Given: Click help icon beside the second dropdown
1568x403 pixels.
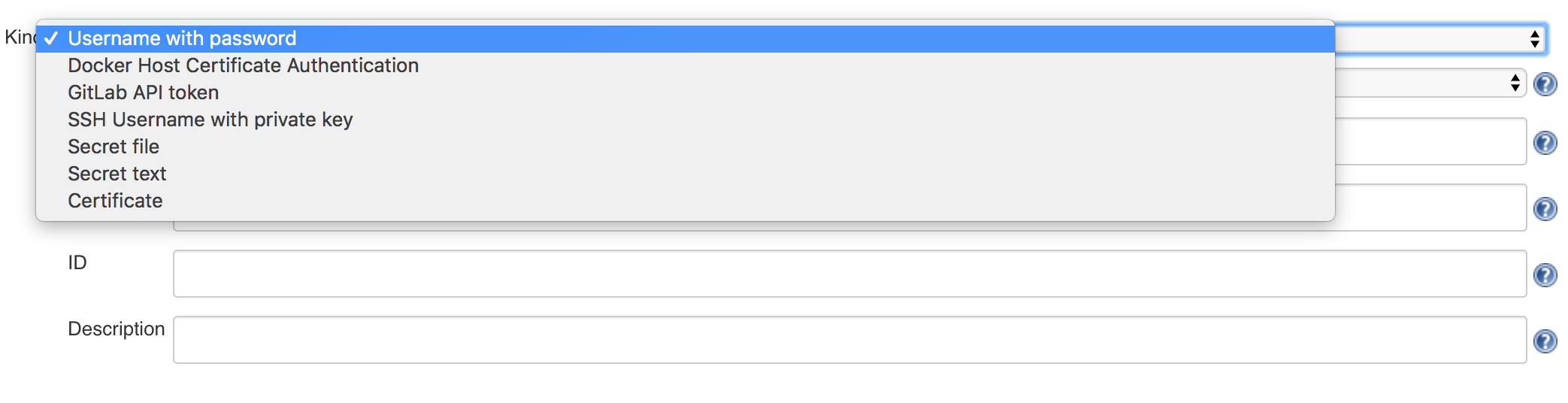Looking at the screenshot, I should pyautogui.click(x=1545, y=83).
